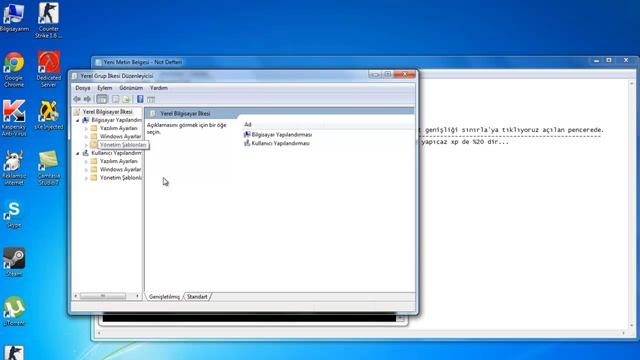Screen dimensions: 640x360
Task: Select Windows Ayarları under Bilgisayar Yapılandırması
Action: (120, 136)
